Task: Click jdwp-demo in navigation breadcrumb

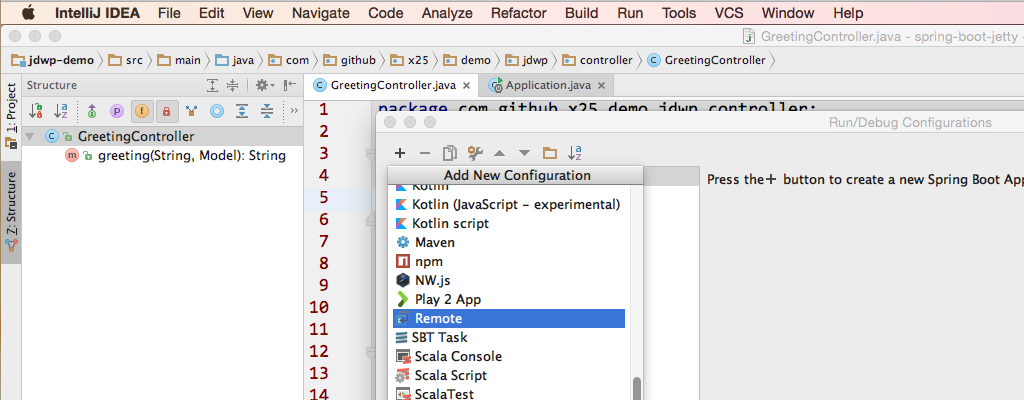Action: (53, 60)
